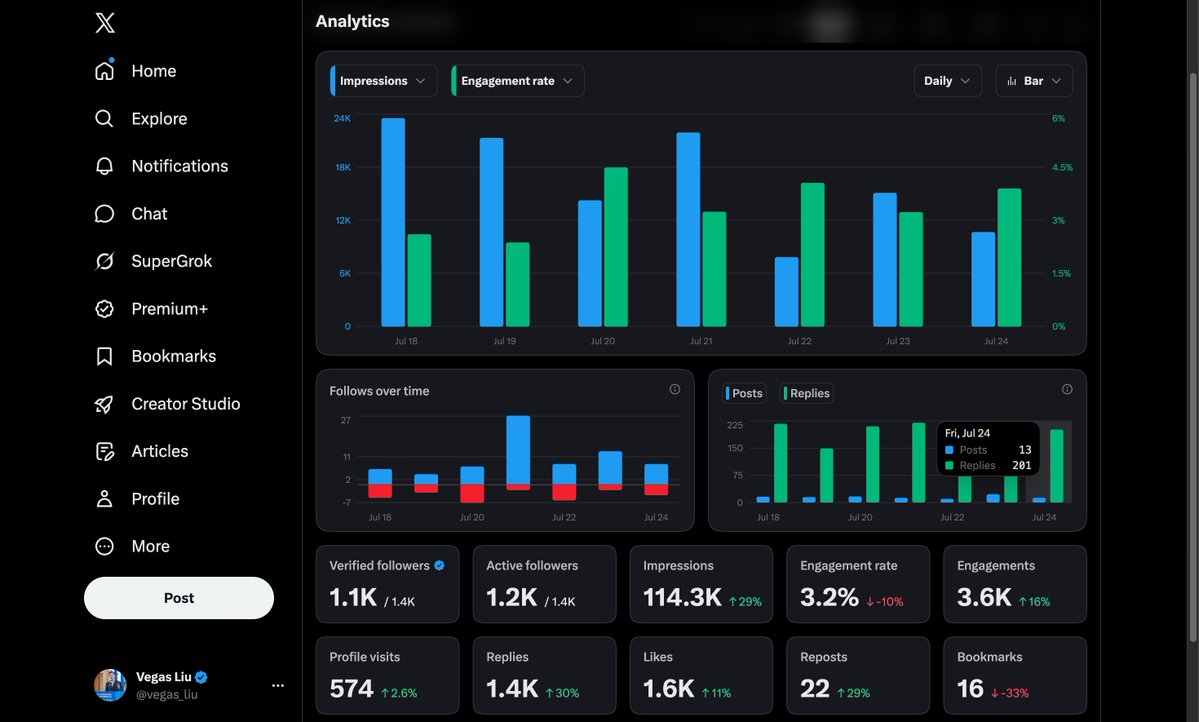Open the Daily interval dropdown
Image resolution: width=1199 pixels, height=722 pixels.
[947, 81]
